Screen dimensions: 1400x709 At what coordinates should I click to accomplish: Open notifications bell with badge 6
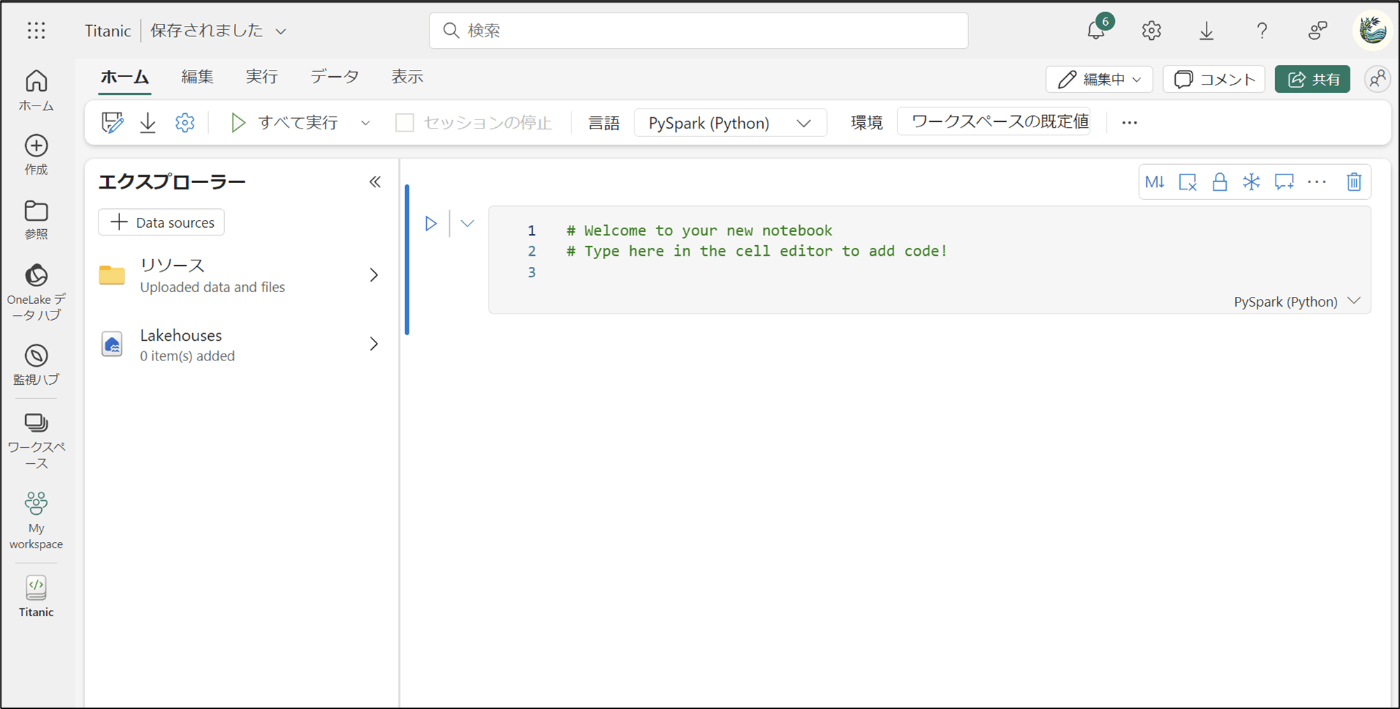click(1097, 30)
